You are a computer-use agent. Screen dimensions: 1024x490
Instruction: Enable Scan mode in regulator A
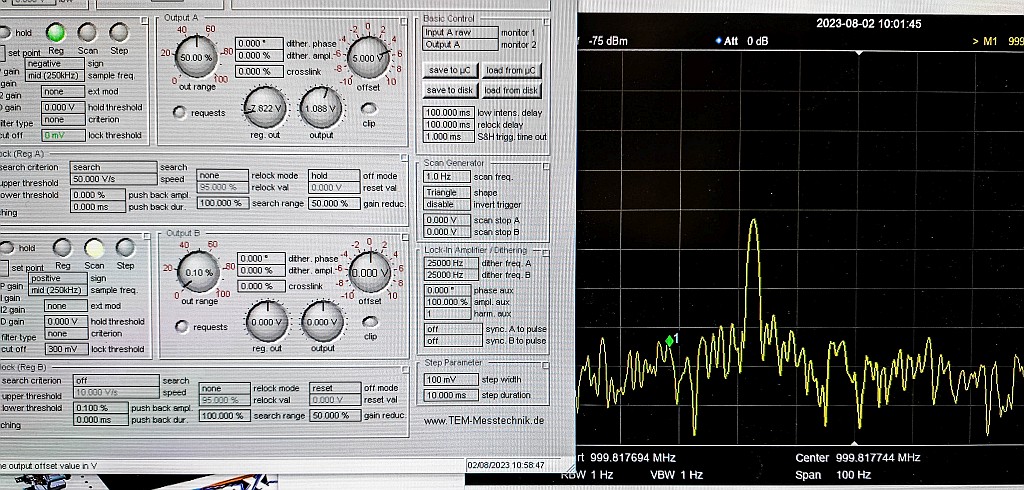87,32
